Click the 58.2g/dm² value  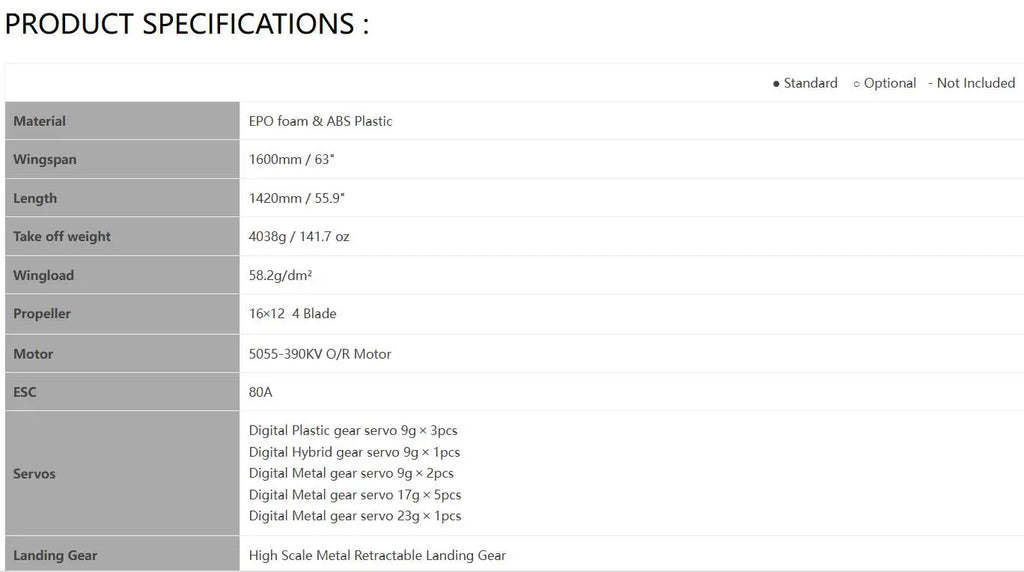(x=280, y=275)
